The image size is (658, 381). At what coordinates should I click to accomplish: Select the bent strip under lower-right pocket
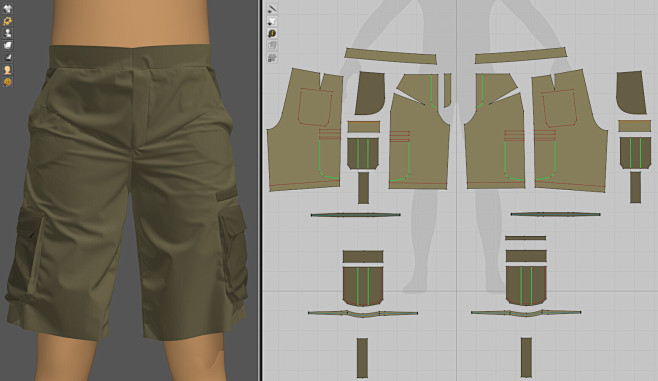(x=526, y=313)
